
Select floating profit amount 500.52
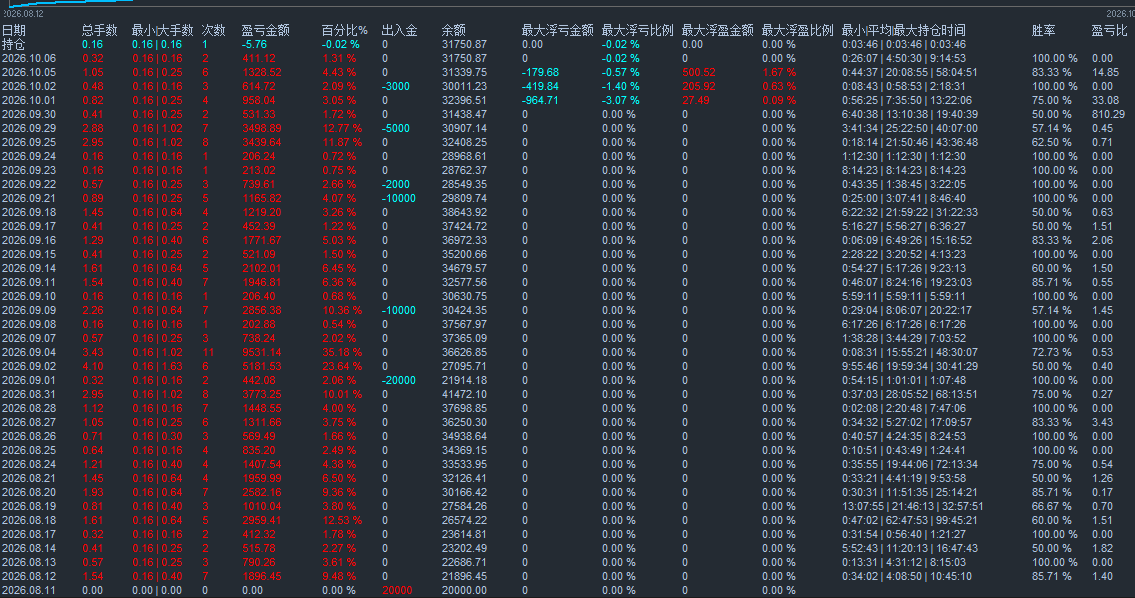(x=699, y=72)
